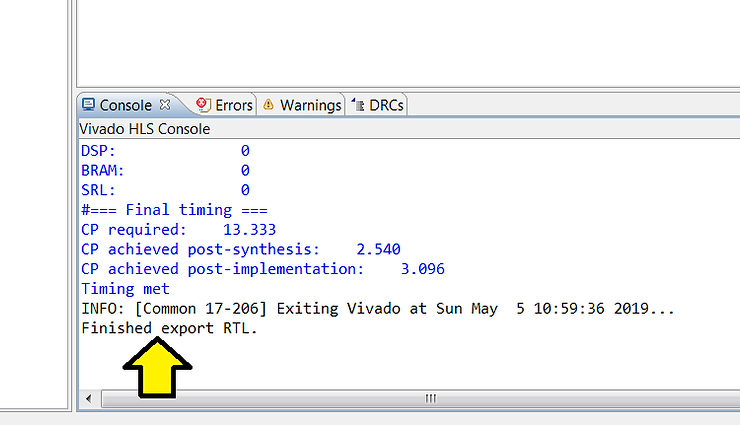Click the 'CP required: 13.333' line

178,230
